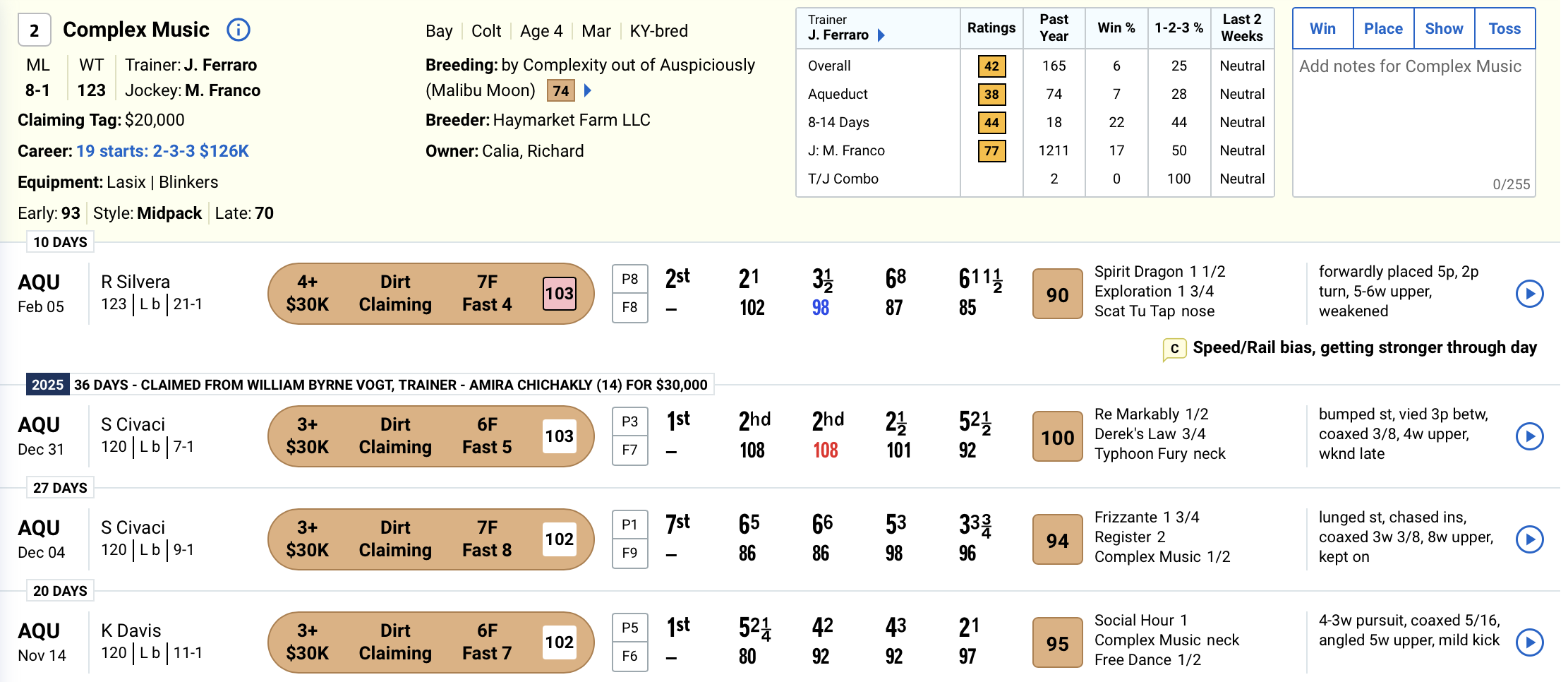Click the yellow comment icon for bias note
Viewport: 1568px width, 682px height.
(1174, 349)
